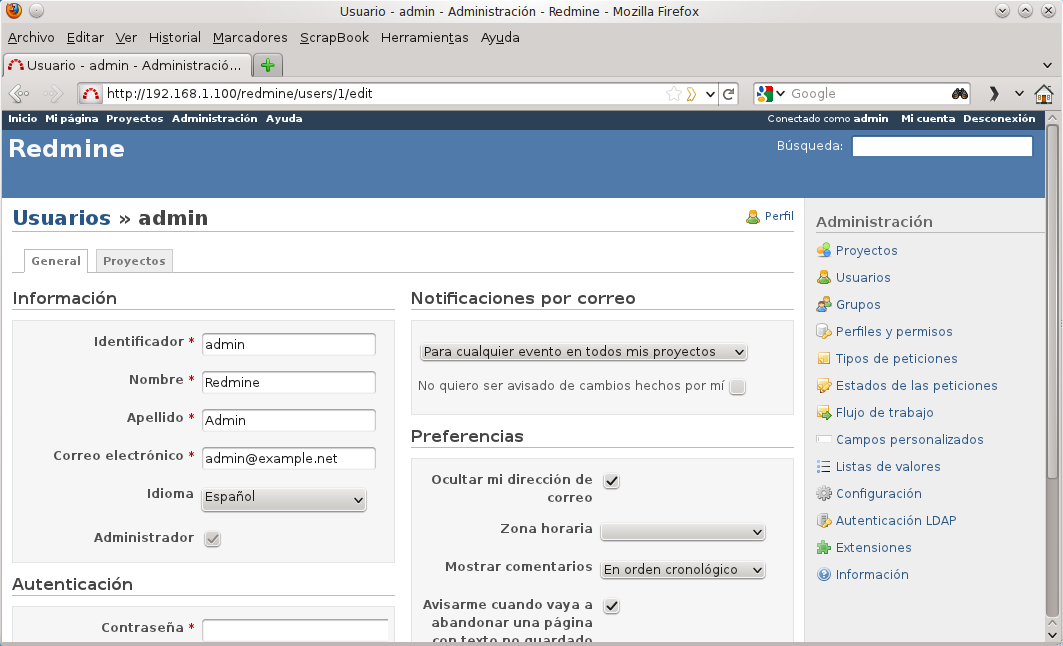The image size is (1063, 646).
Task: Click the Correo electrónico input field
Action: [289, 458]
